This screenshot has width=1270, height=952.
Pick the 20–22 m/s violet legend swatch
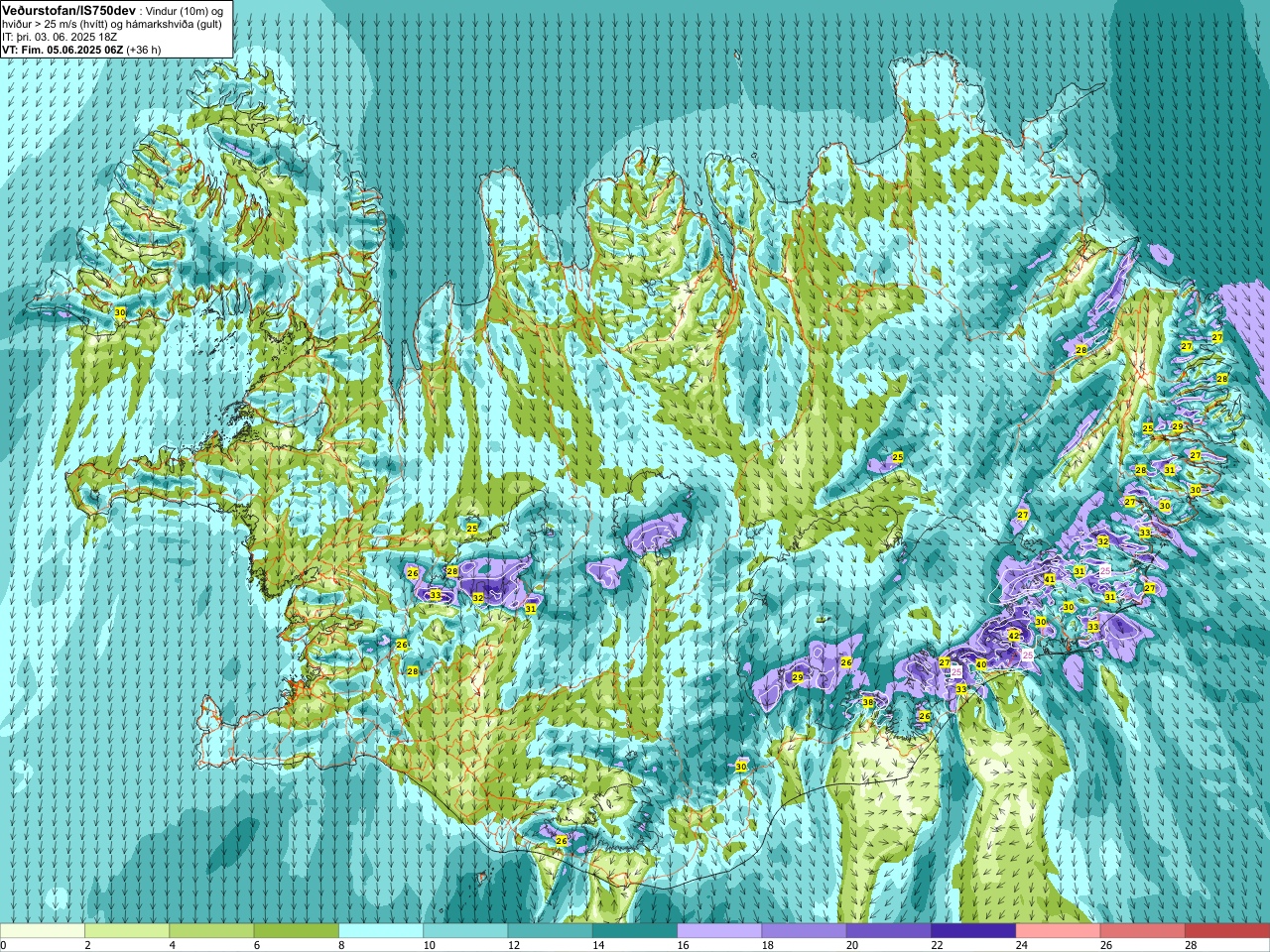pyautogui.click(x=889, y=931)
